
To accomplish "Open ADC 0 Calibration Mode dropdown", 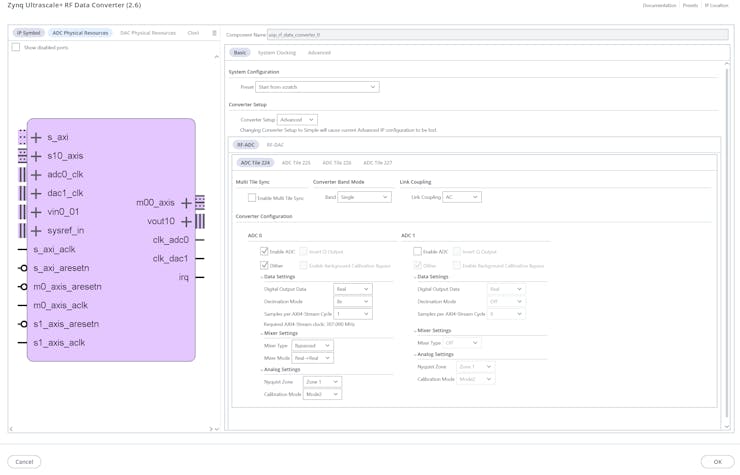I will tap(322, 394).
